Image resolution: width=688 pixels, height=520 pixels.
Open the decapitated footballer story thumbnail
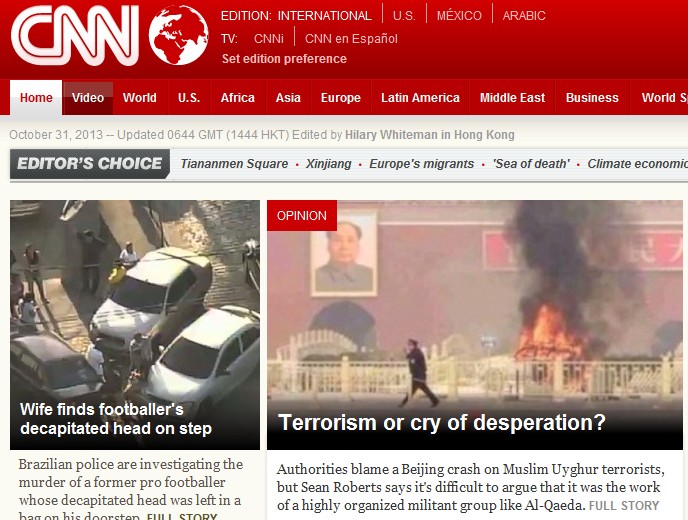coord(135,325)
